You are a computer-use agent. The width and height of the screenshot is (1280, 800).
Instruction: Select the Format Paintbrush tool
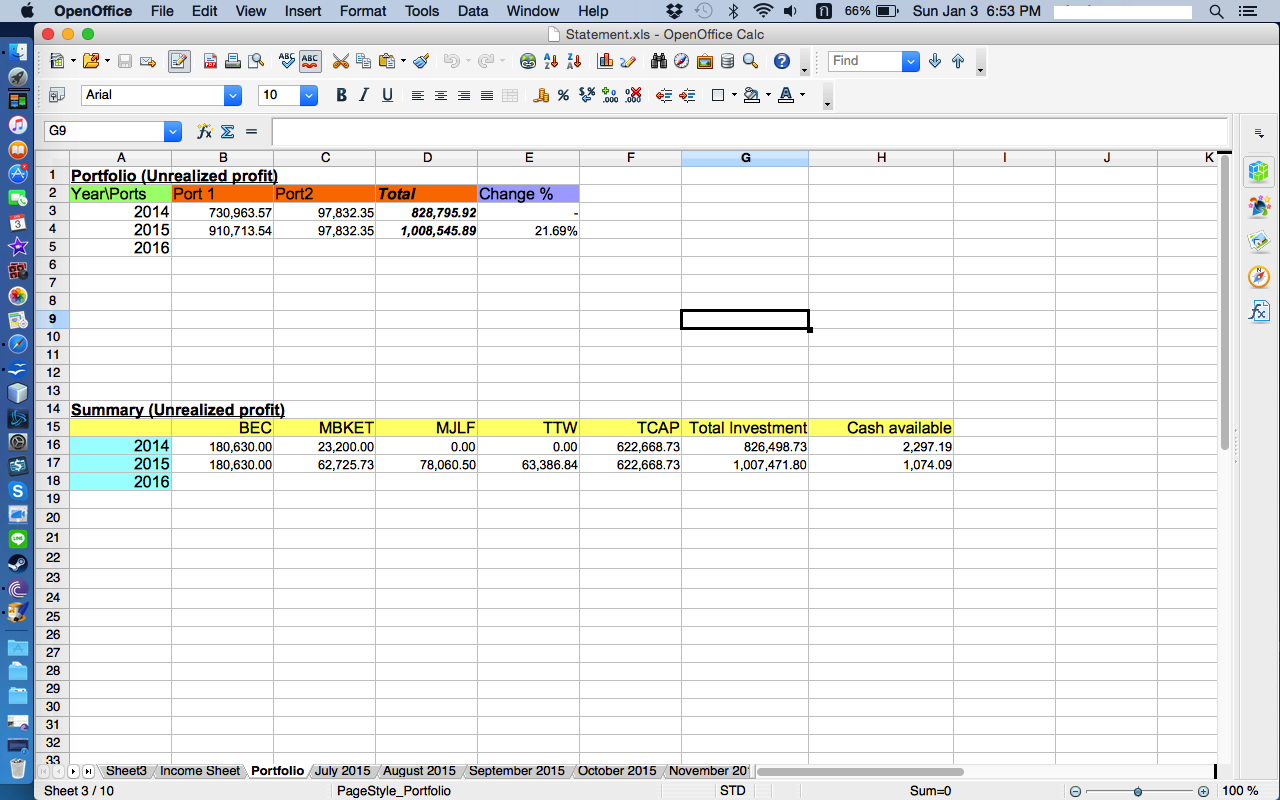tap(421, 61)
